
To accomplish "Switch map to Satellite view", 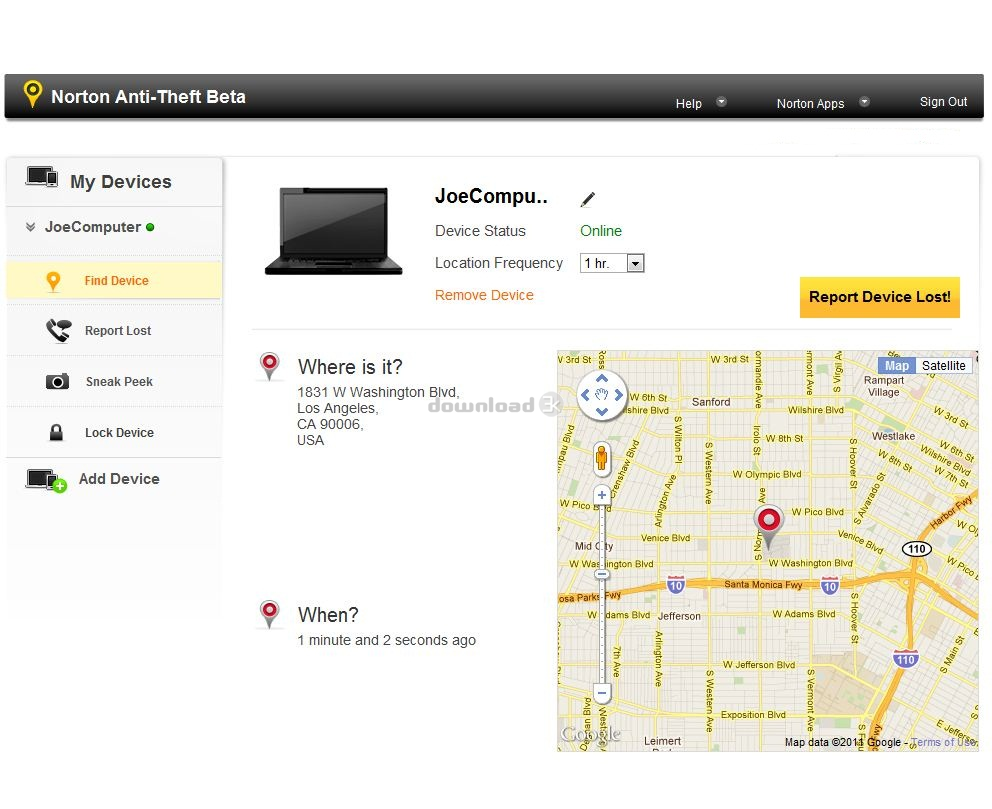I will [943, 366].
